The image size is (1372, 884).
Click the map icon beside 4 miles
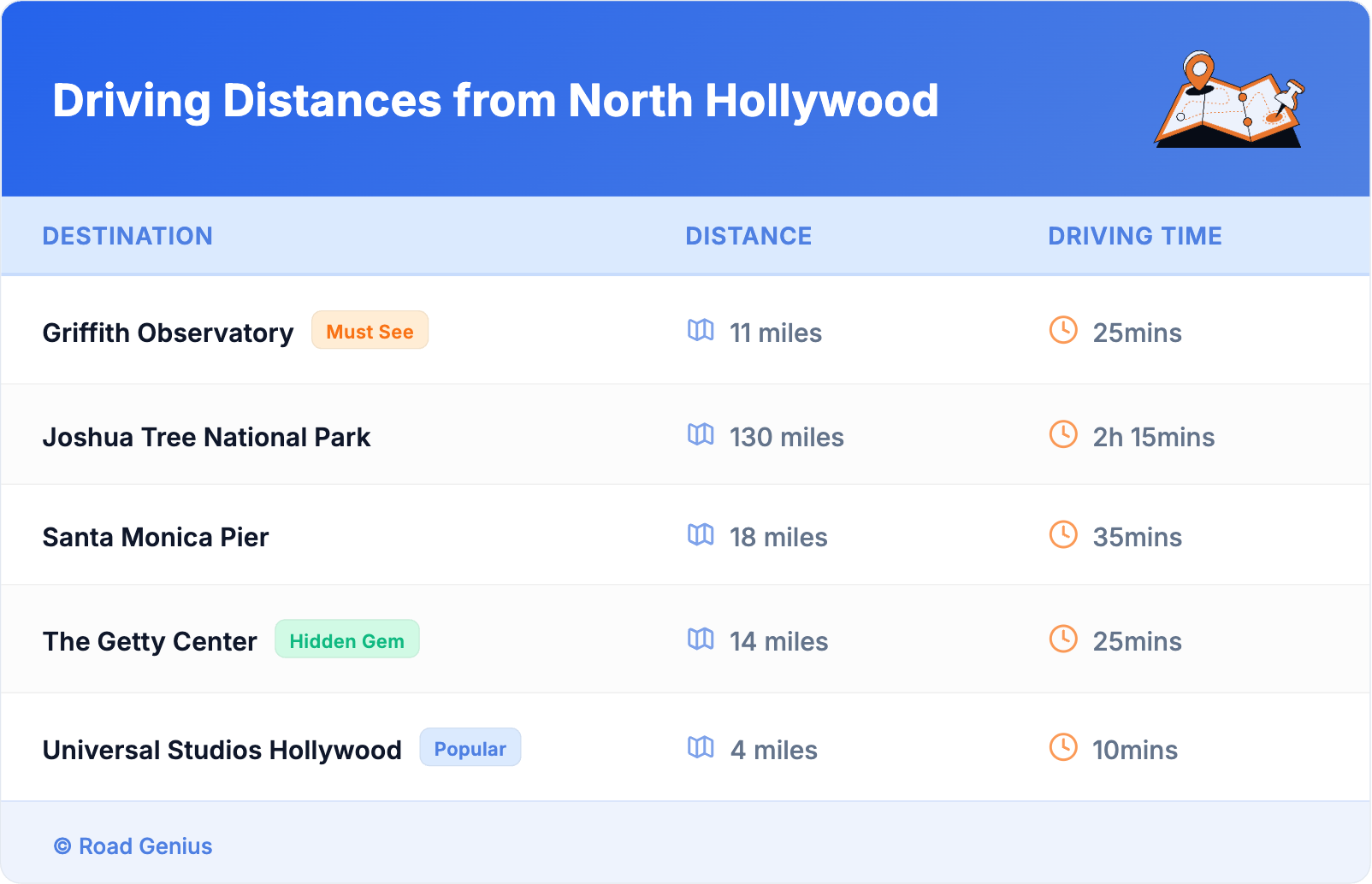701,747
